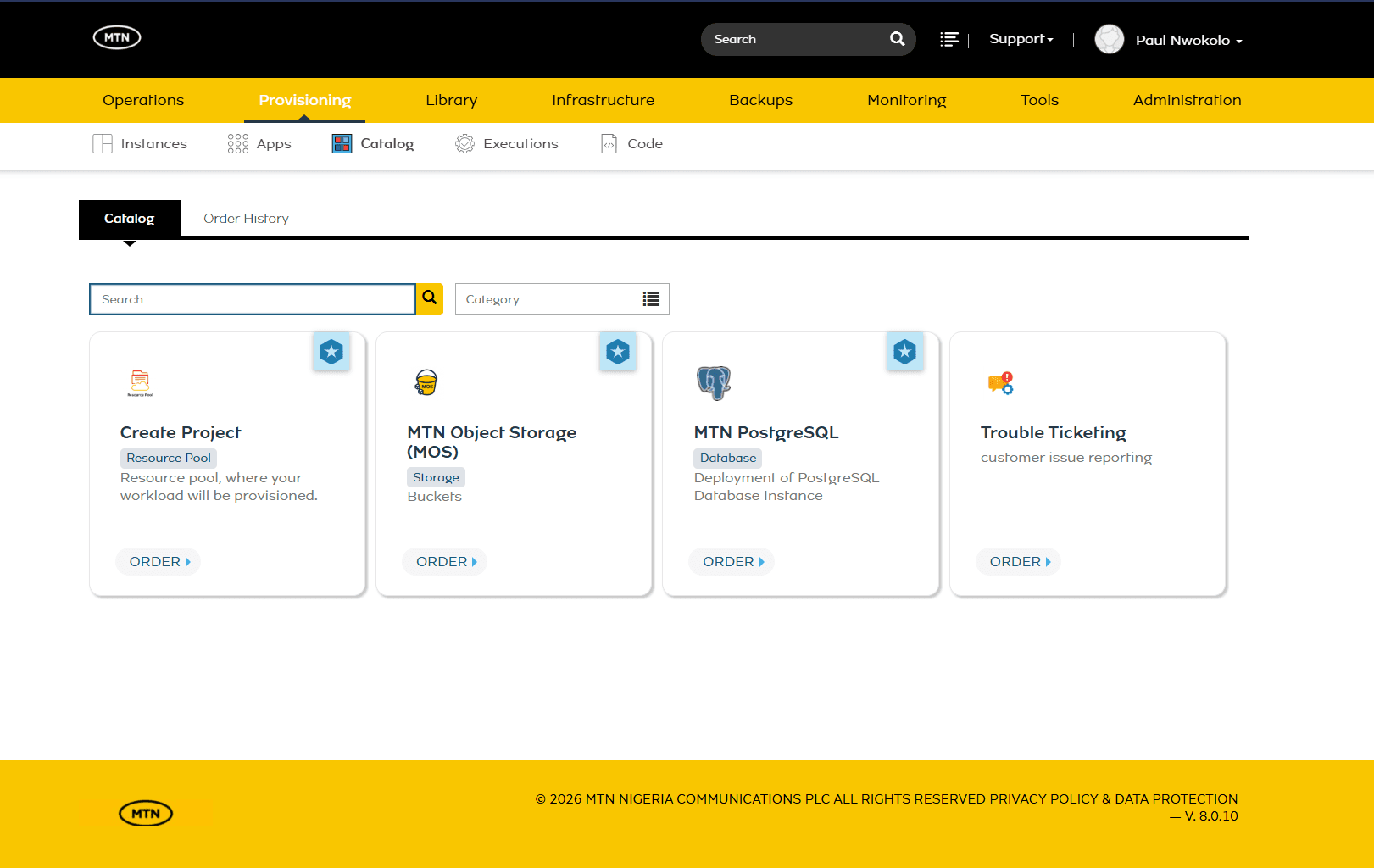The width and height of the screenshot is (1374, 868).
Task: Open Catalog in the Provisioning submenu
Action: coord(373,144)
